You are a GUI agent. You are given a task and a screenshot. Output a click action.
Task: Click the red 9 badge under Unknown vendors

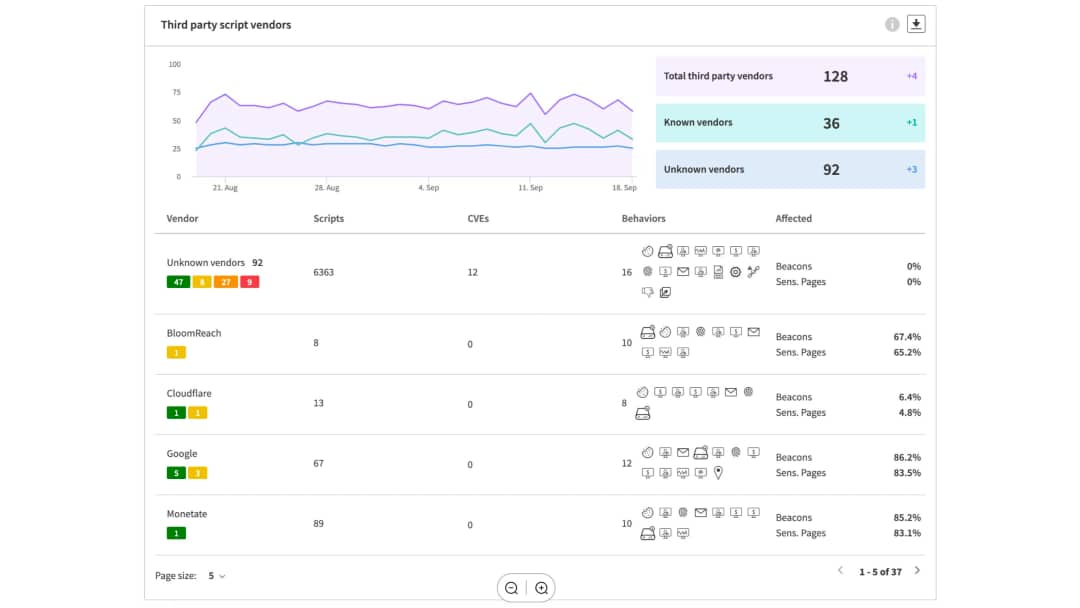[249, 282]
